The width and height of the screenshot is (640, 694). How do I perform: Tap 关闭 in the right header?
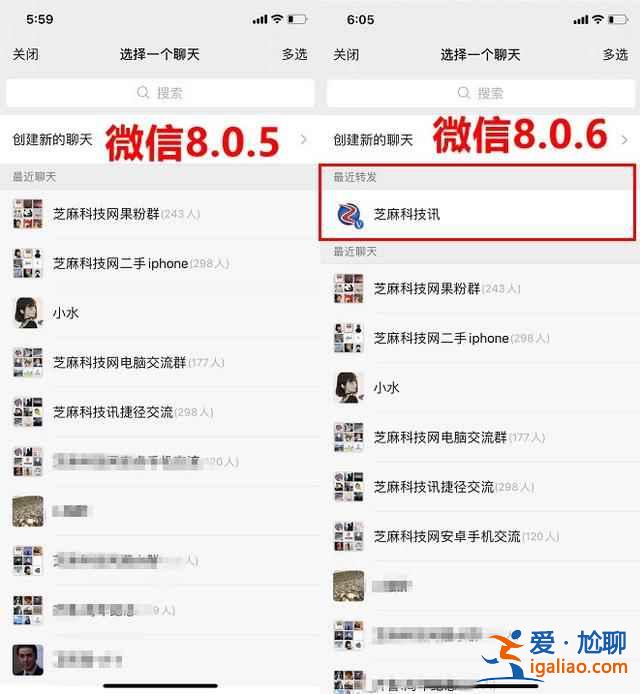(346, 55)
